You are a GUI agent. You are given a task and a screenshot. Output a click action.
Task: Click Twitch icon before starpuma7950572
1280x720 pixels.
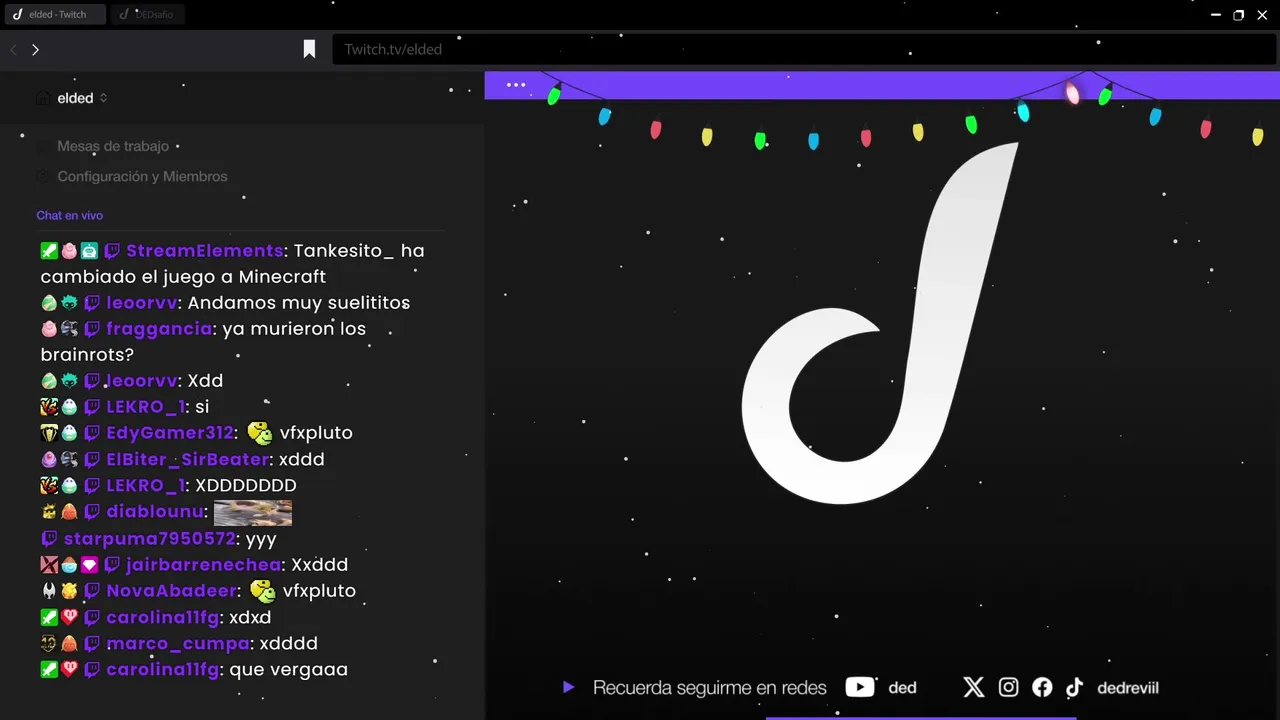(49, 538)
